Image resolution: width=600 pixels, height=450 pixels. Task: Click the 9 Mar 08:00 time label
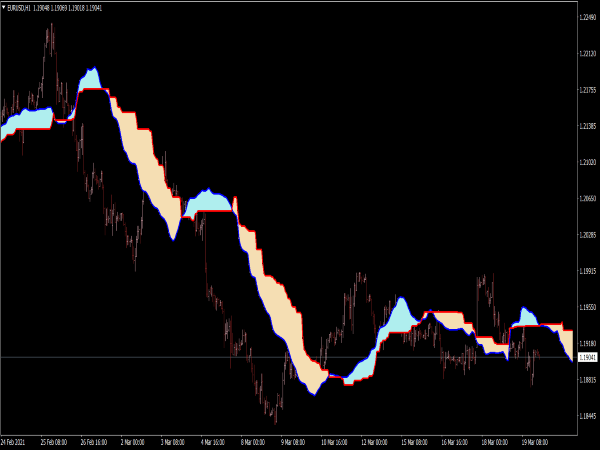[291, 441]
